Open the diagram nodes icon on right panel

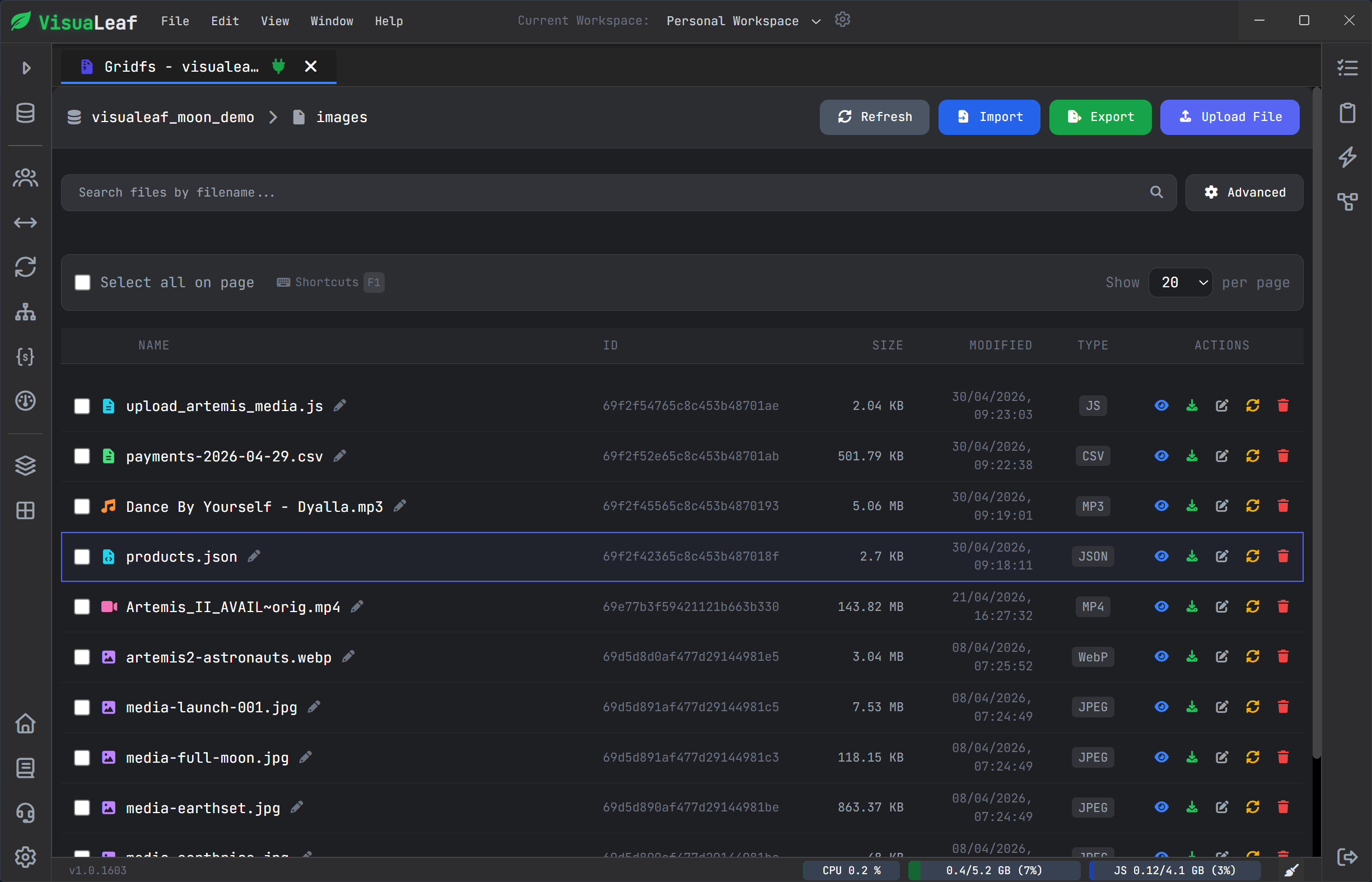tap(1347, 202)
